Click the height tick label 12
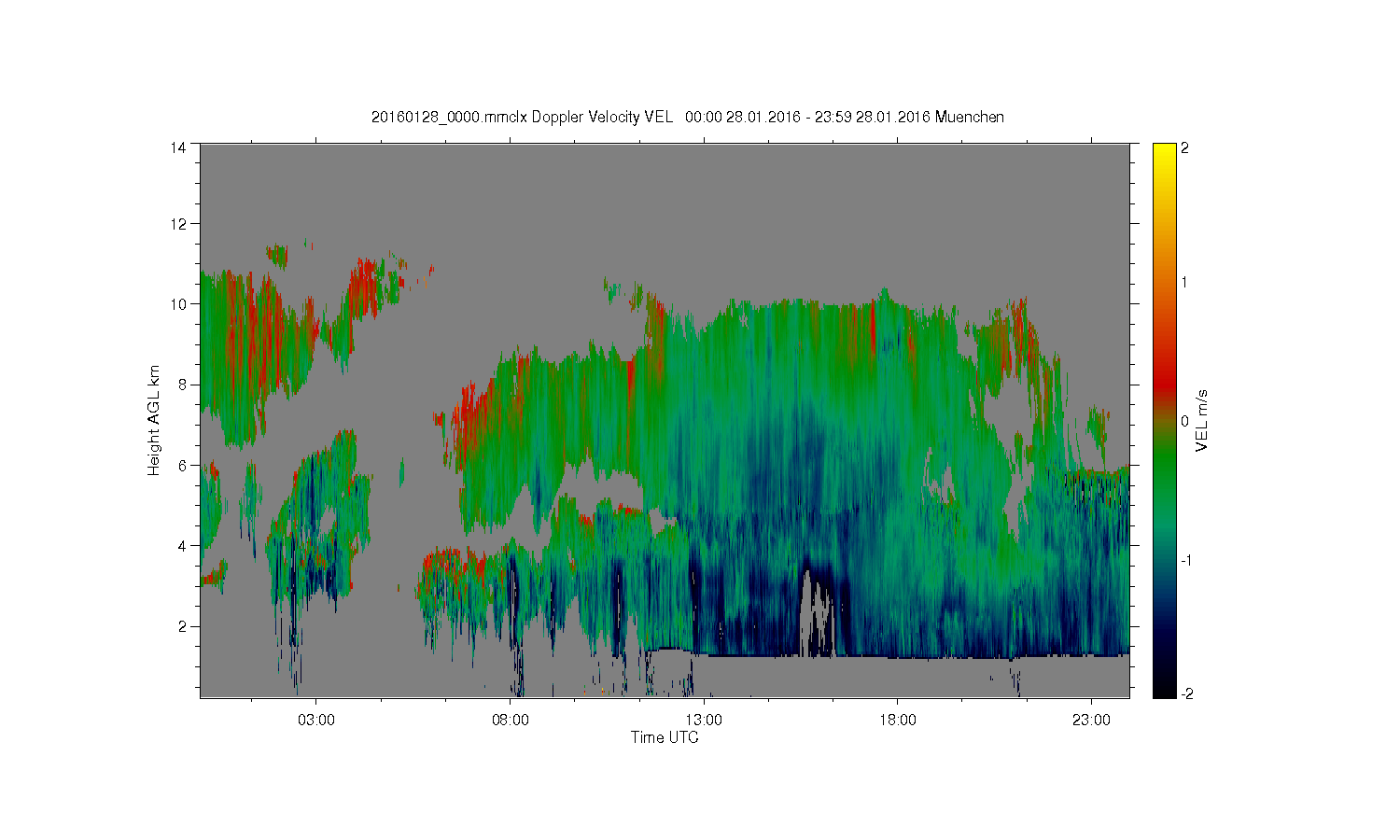Image resolution: width=1400 pixels, height=840 pixels. 177,224
